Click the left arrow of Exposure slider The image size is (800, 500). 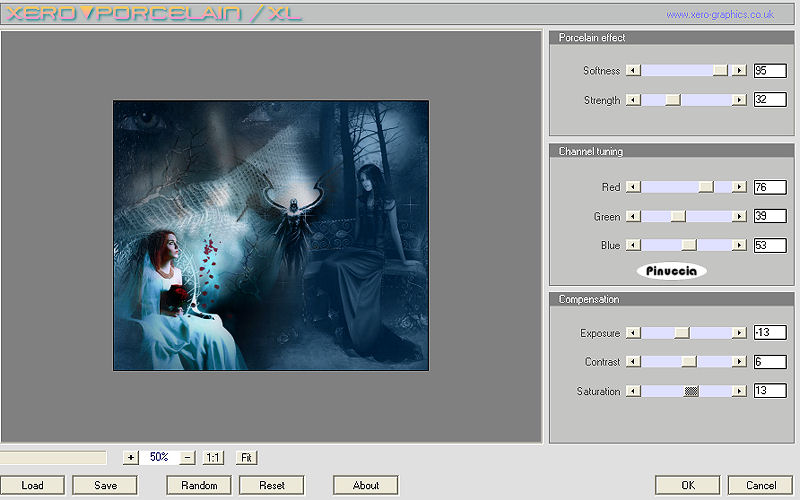pyautogui.click(x=633, y=333)
